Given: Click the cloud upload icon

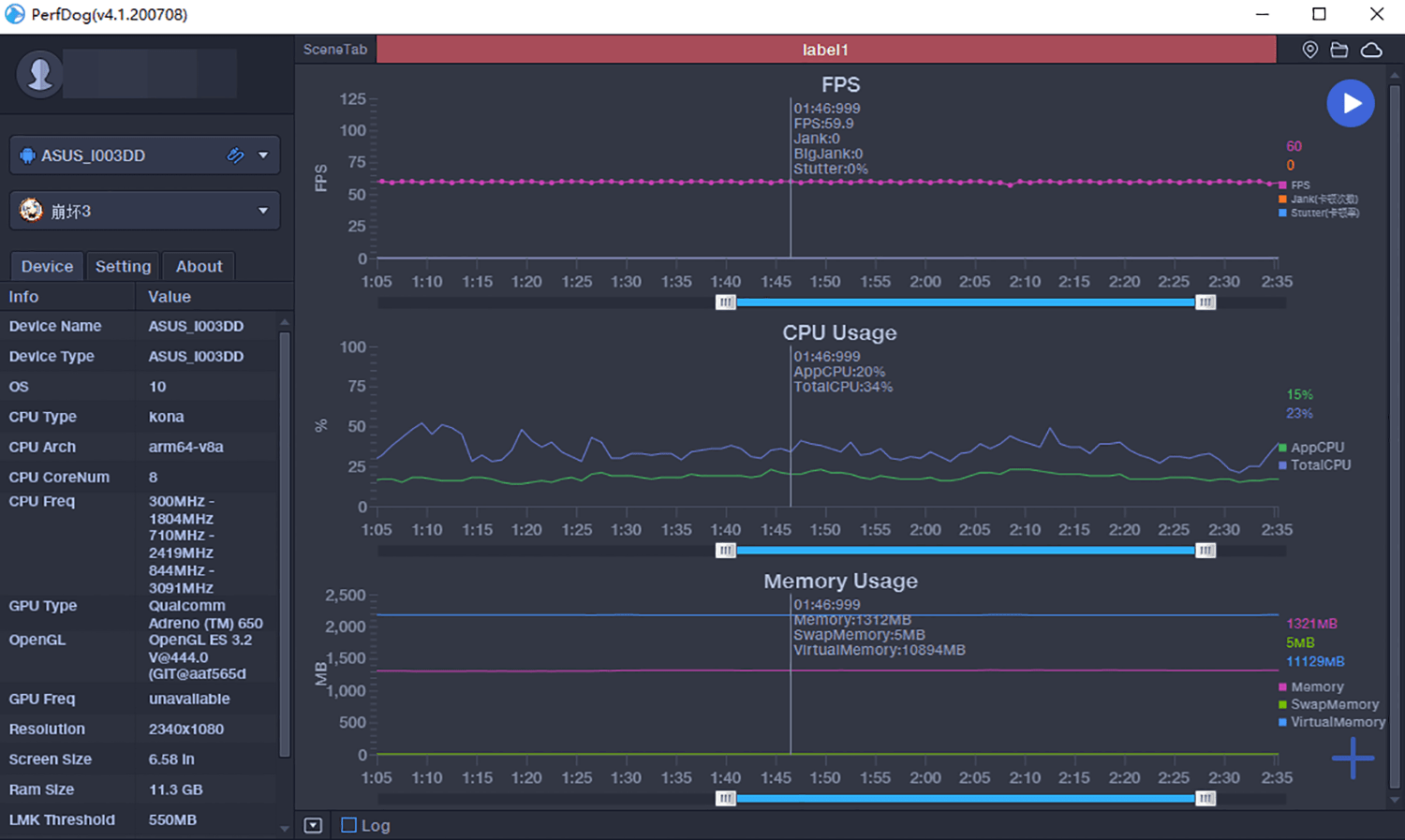Looking at the screenshot, I should (1371, 50).
